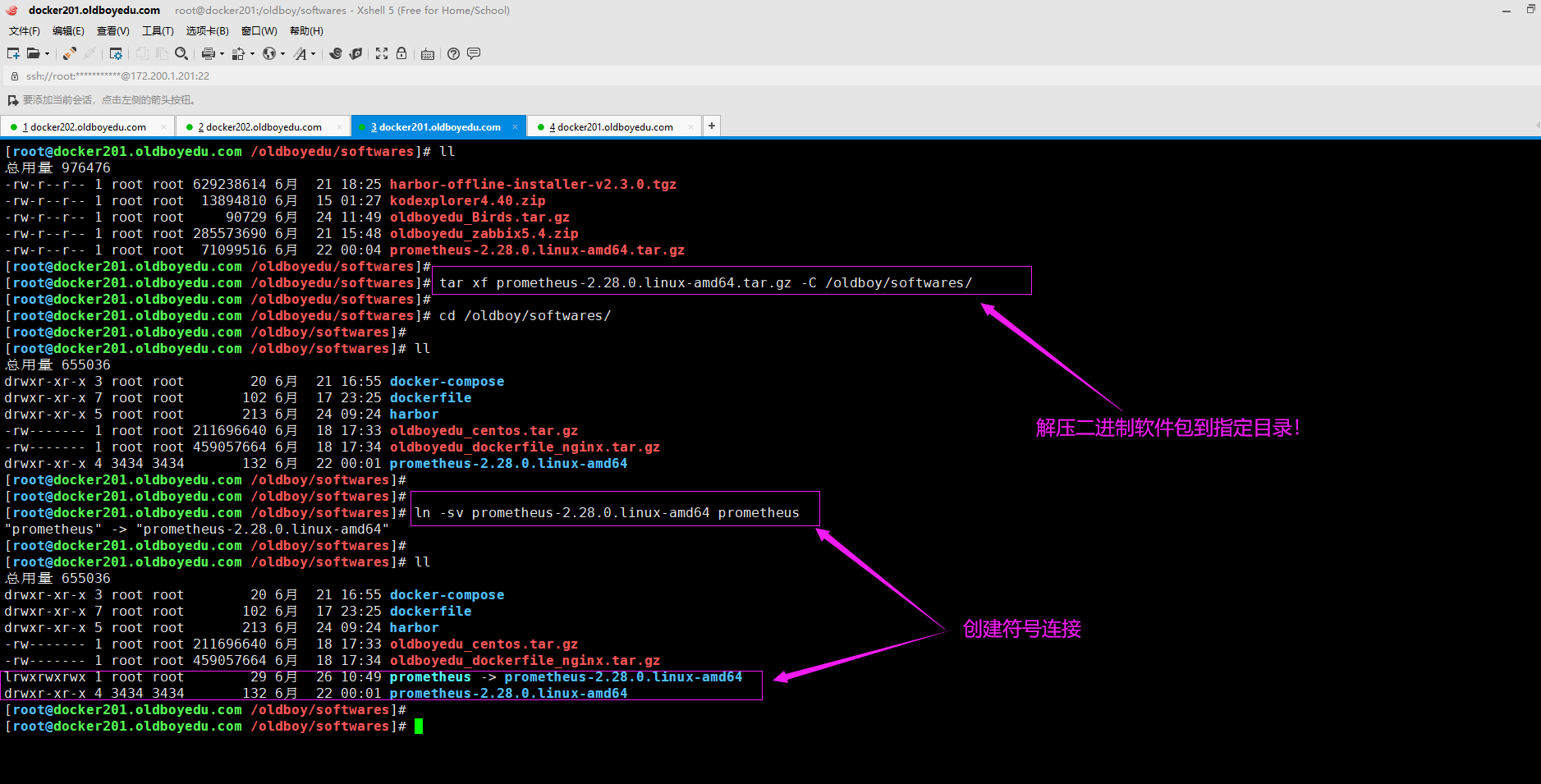Open the Help question mark icon
Screen dimensions: 1541x784
point(453,53)
